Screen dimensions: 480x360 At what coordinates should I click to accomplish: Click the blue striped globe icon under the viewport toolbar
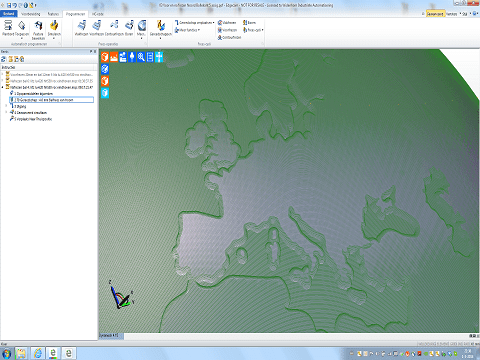[105, 69]
